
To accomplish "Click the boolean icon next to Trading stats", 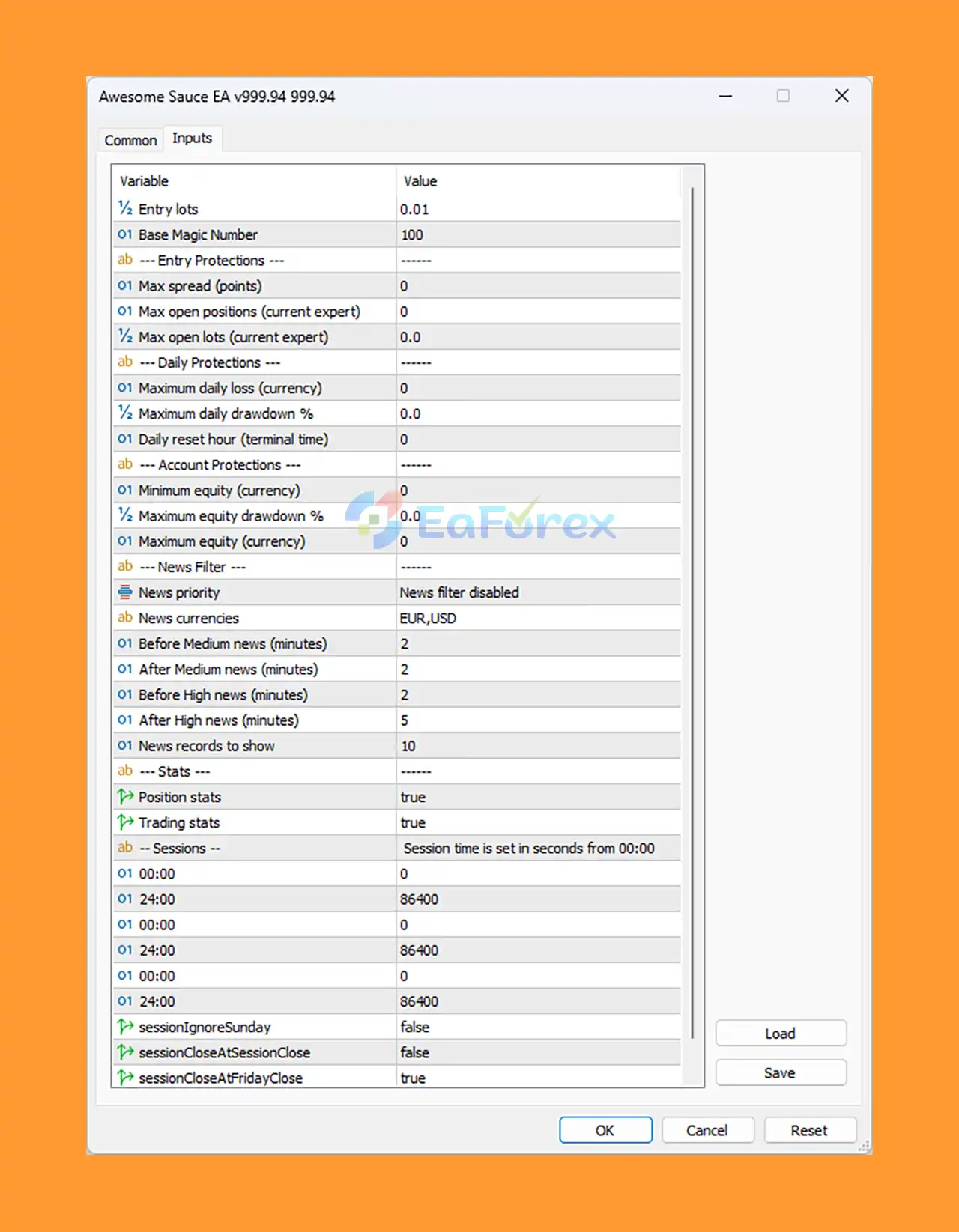I will [125, 822].
